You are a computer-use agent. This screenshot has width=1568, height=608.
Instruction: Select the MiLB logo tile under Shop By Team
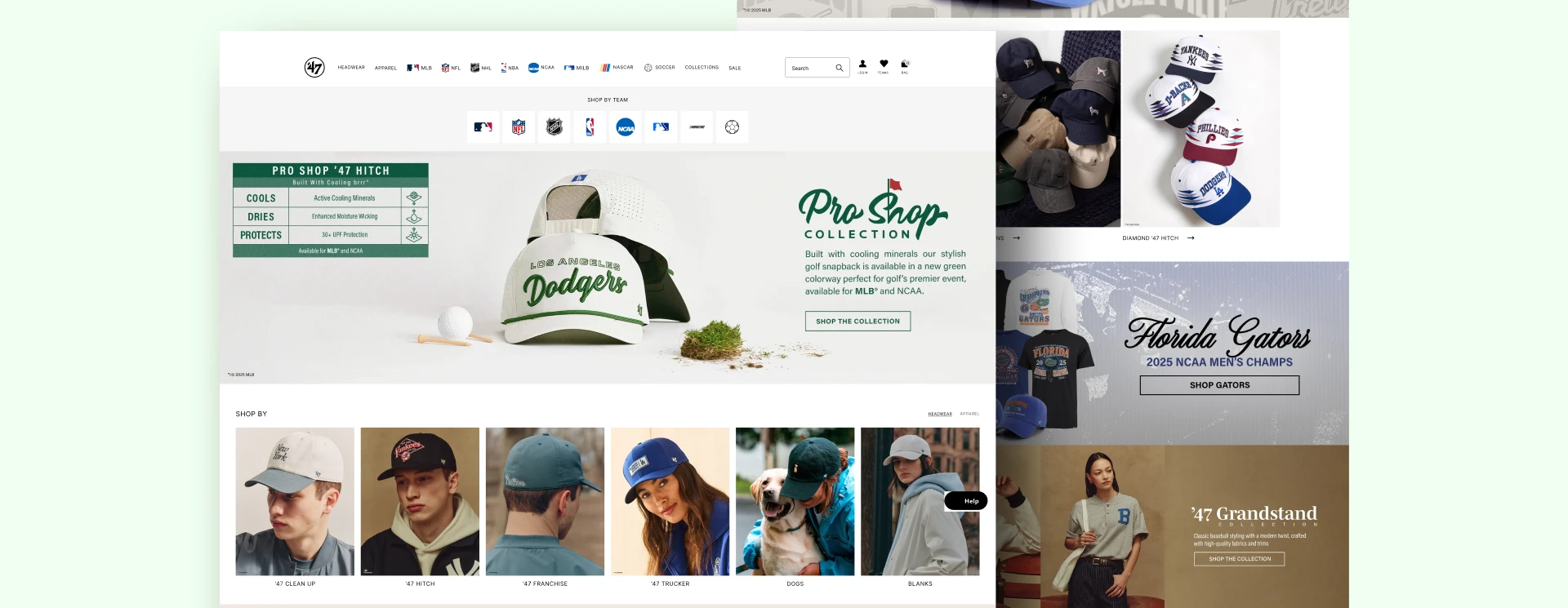661,127
